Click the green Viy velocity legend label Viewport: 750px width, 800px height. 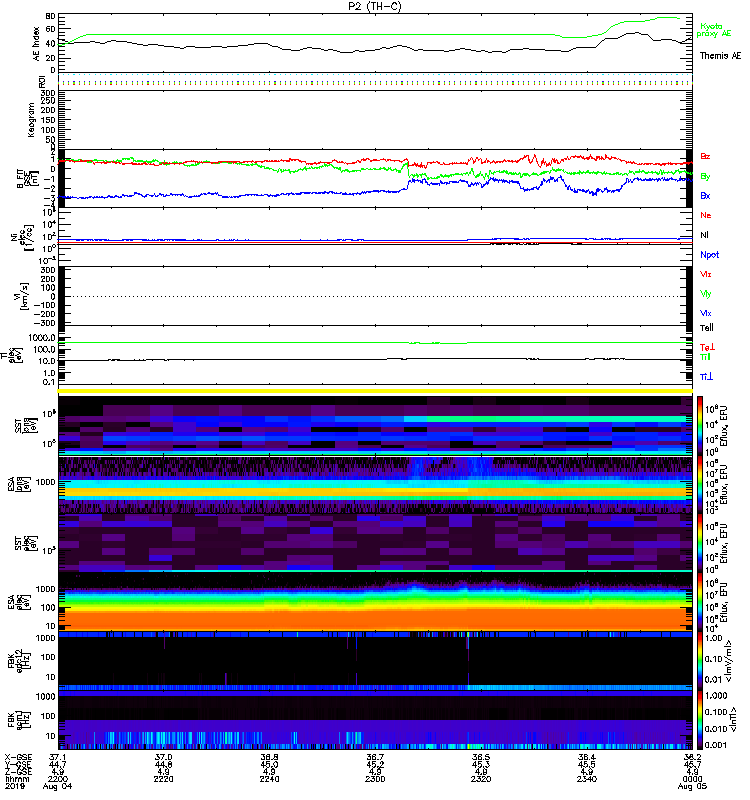[706, 294]
